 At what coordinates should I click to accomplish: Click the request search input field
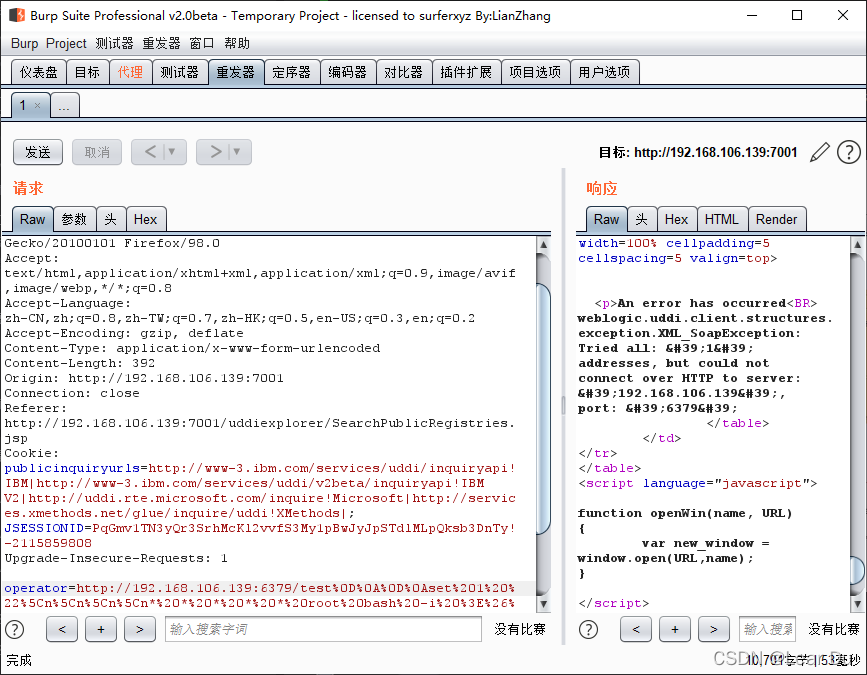[x=323, y=629]
